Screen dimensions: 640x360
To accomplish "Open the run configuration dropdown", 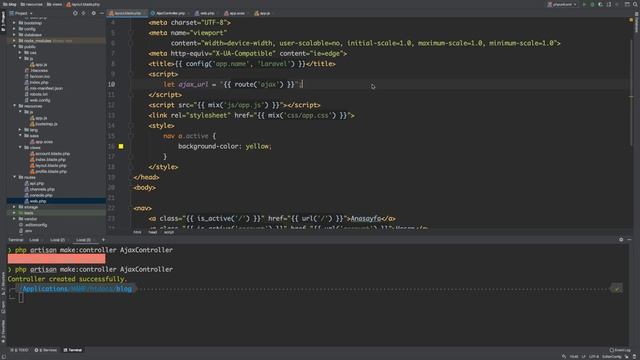I will [562, 4].
